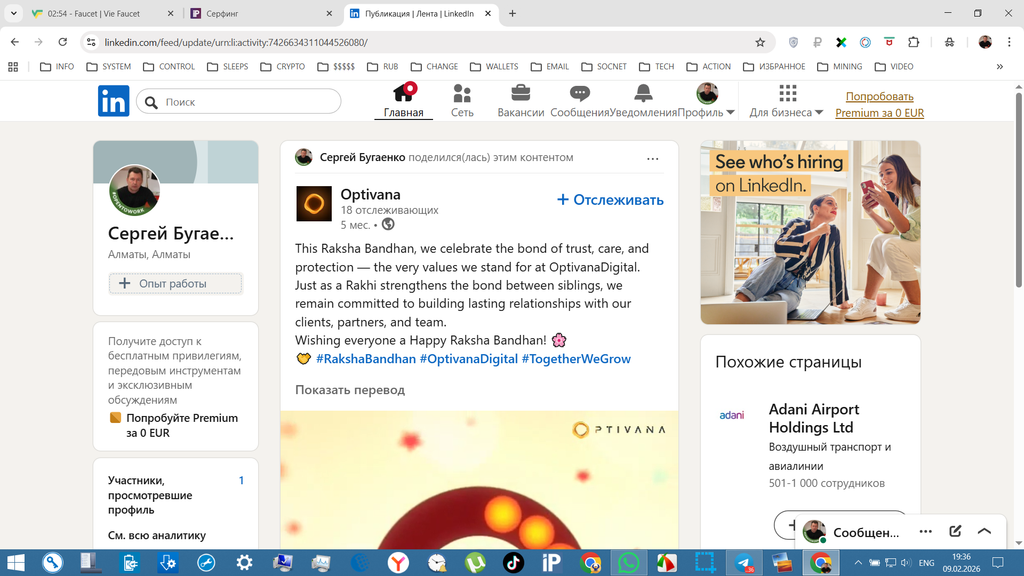Switch to the Серфинг tab
1024x576 pixels.
pyautogui.click(x=261, y=13)
